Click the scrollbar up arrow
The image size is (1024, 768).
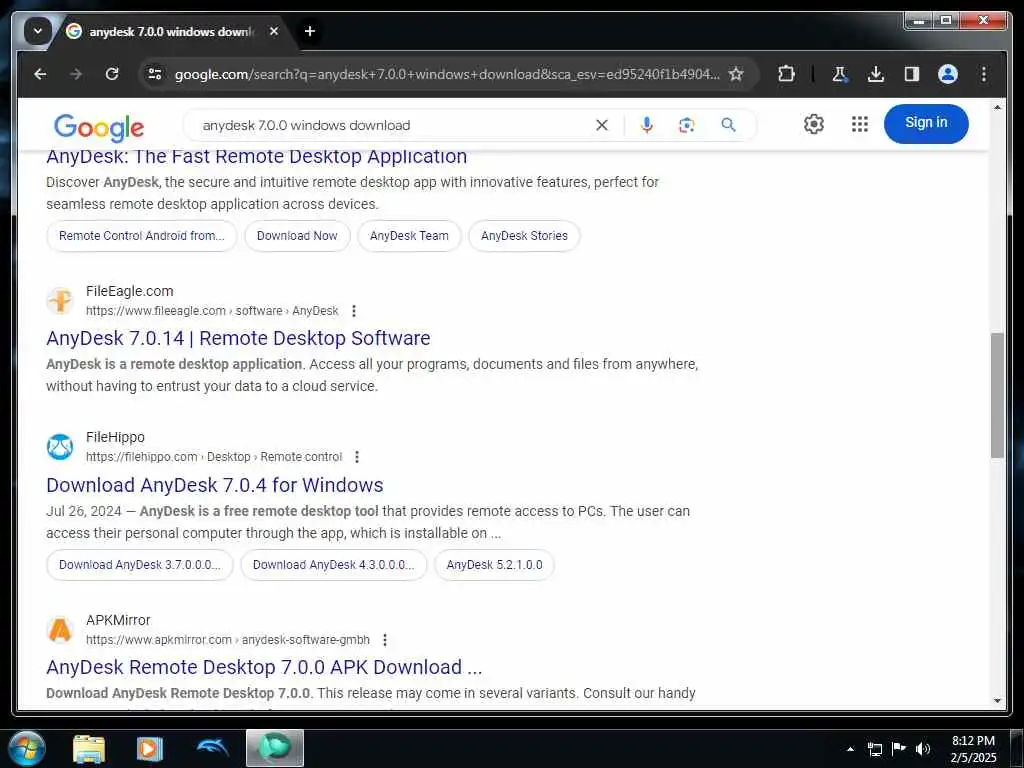point(997,107)
